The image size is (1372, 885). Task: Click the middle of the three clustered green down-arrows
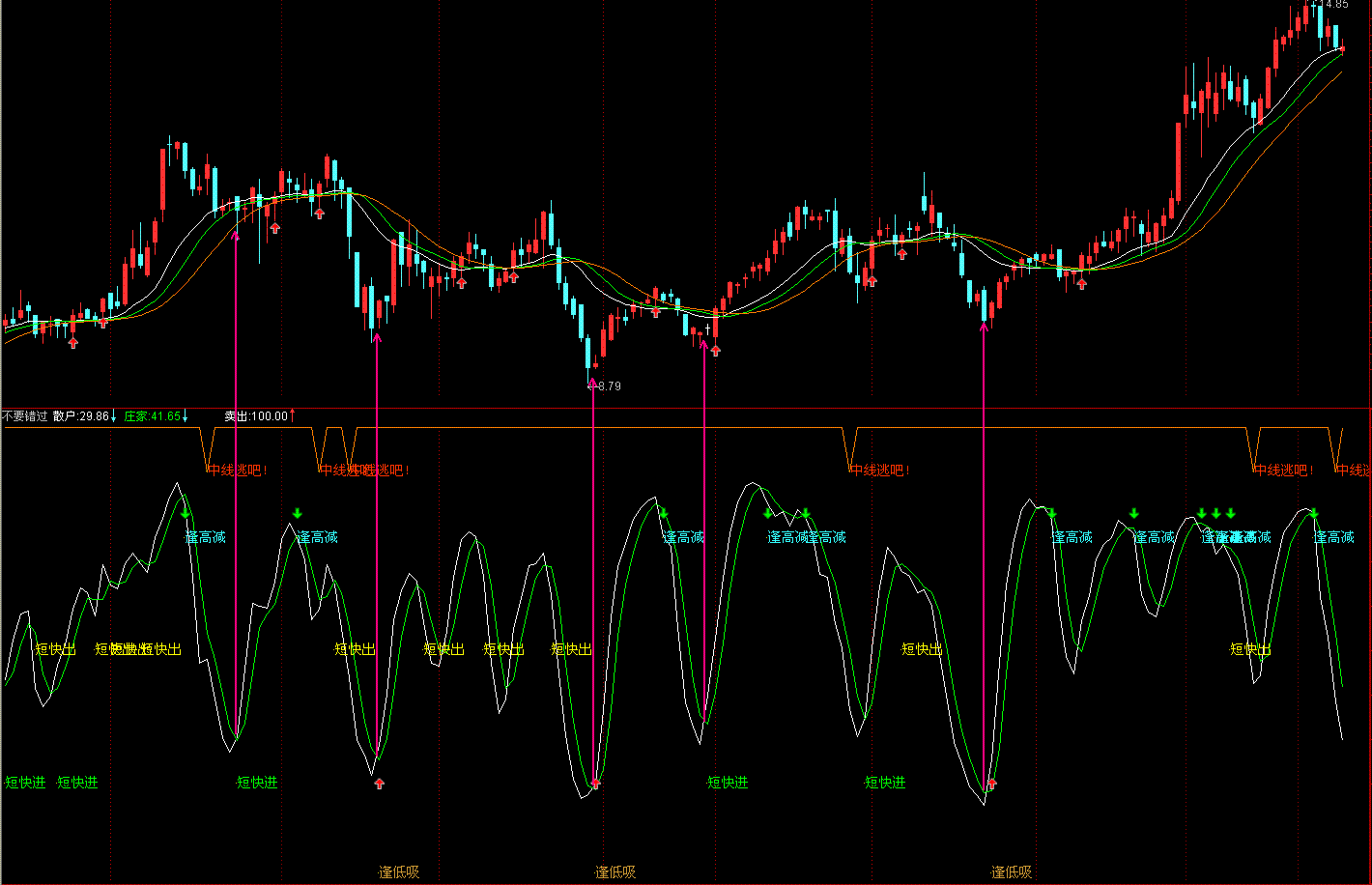pyautogui.click(x=1216, y=513)
